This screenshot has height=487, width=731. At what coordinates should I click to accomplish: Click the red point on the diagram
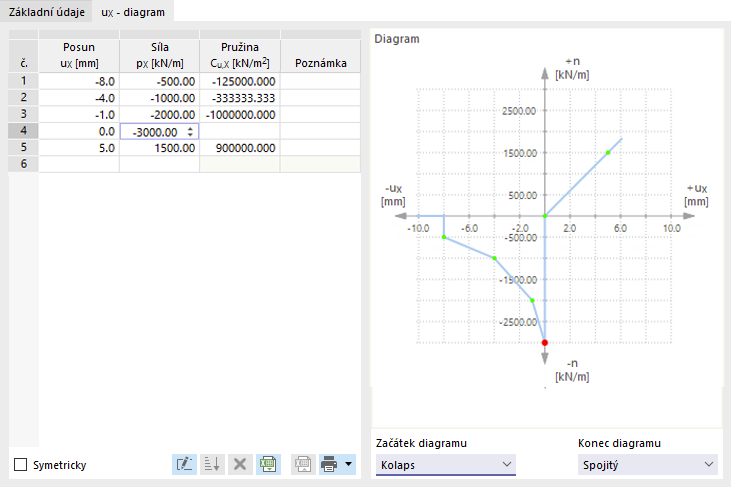click(545, 343)
